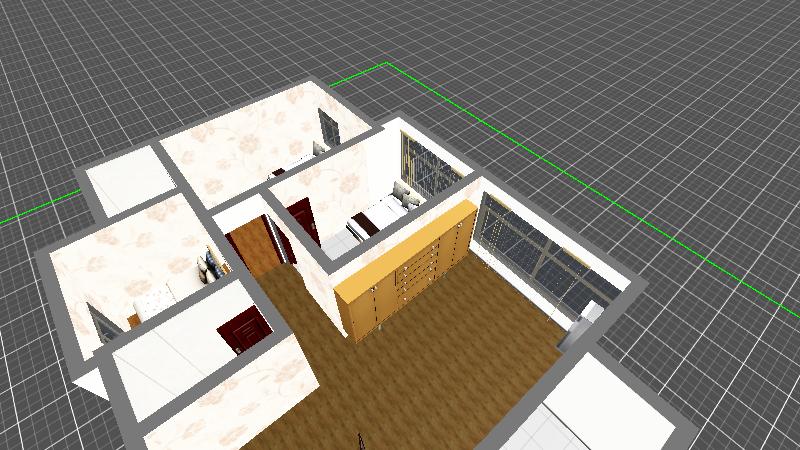Image resolution: width=800 pixels, height=450 pixels.
Task: Select the dark red door in the lower-left room
Action: pos(244,330)
